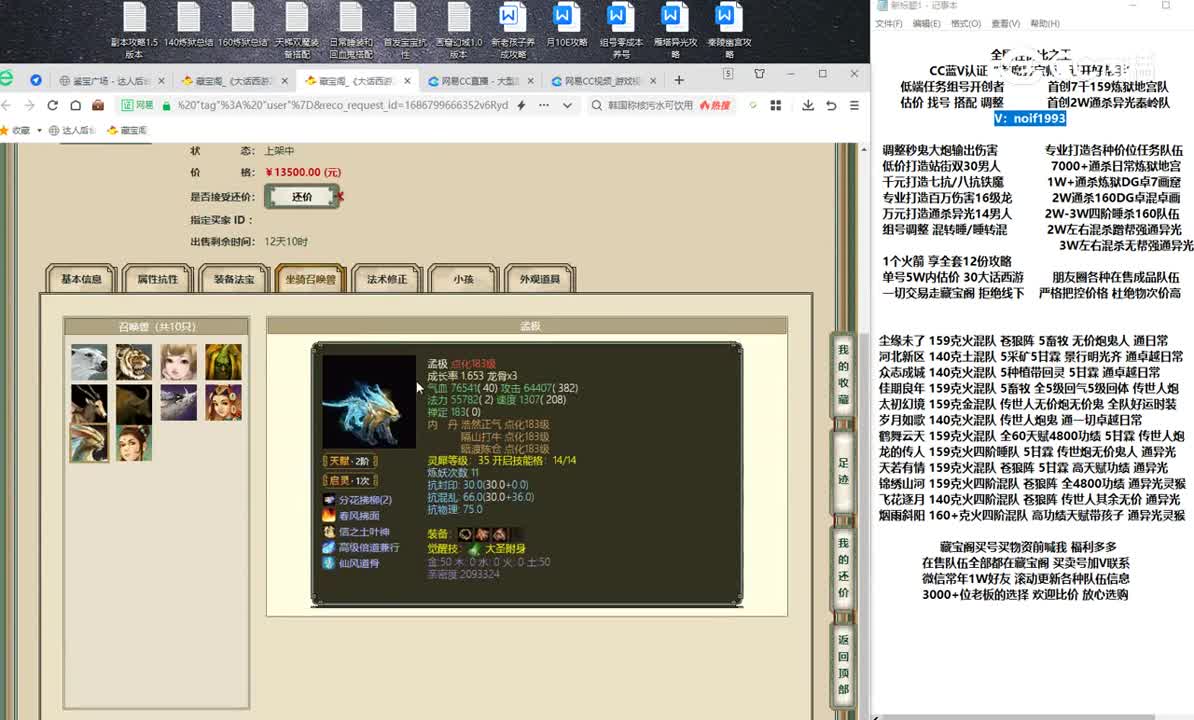Click the skin (shirt) icon in browser title bar
Screen dimensions: 1194x720
(759, 74)
